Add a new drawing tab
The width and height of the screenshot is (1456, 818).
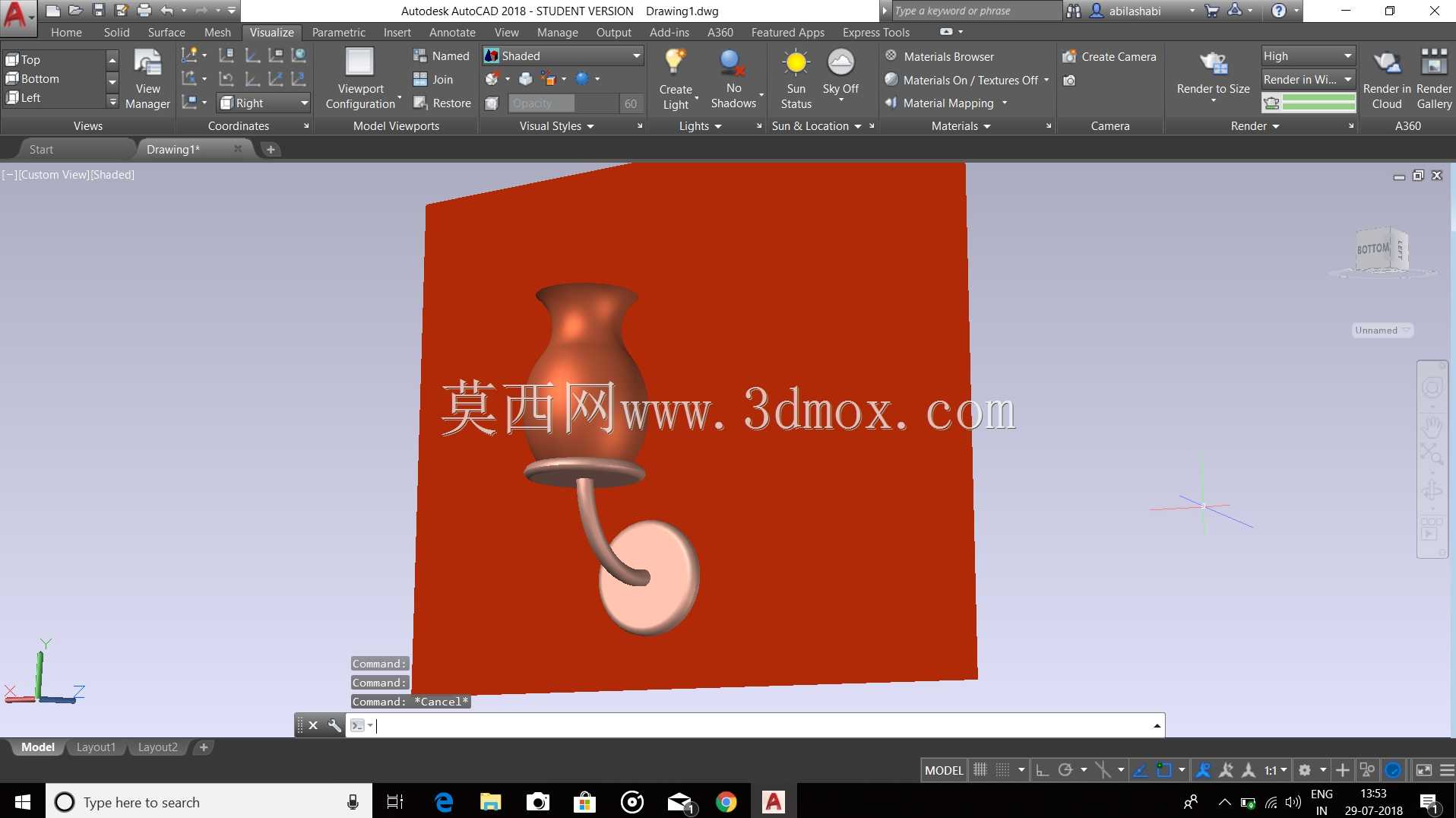(x=271, y=149)
